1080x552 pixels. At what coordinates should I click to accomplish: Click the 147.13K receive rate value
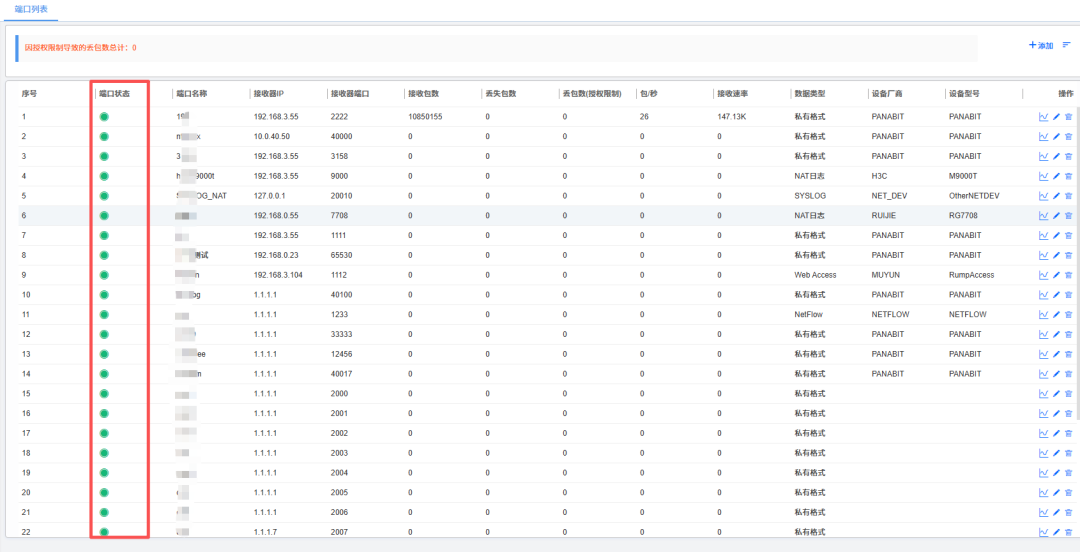(731, 117)
